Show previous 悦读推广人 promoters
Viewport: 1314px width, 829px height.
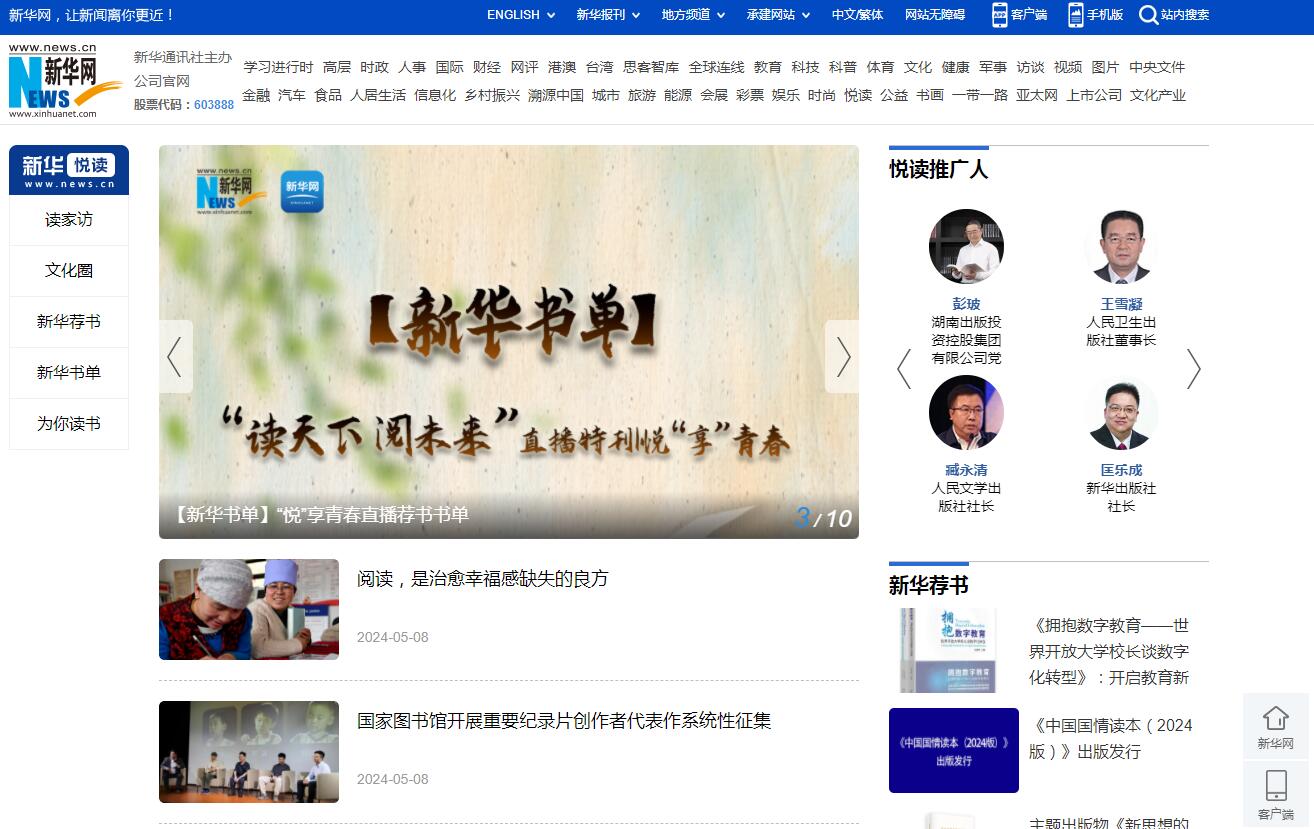tap(904, 369)
